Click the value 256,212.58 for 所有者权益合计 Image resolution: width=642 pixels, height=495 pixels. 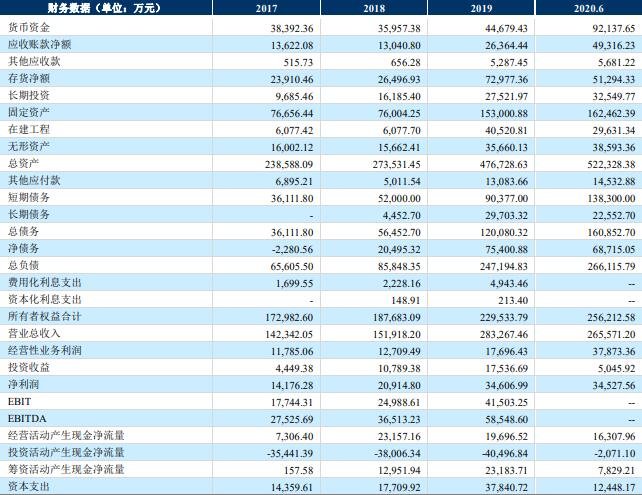(611, 318)
